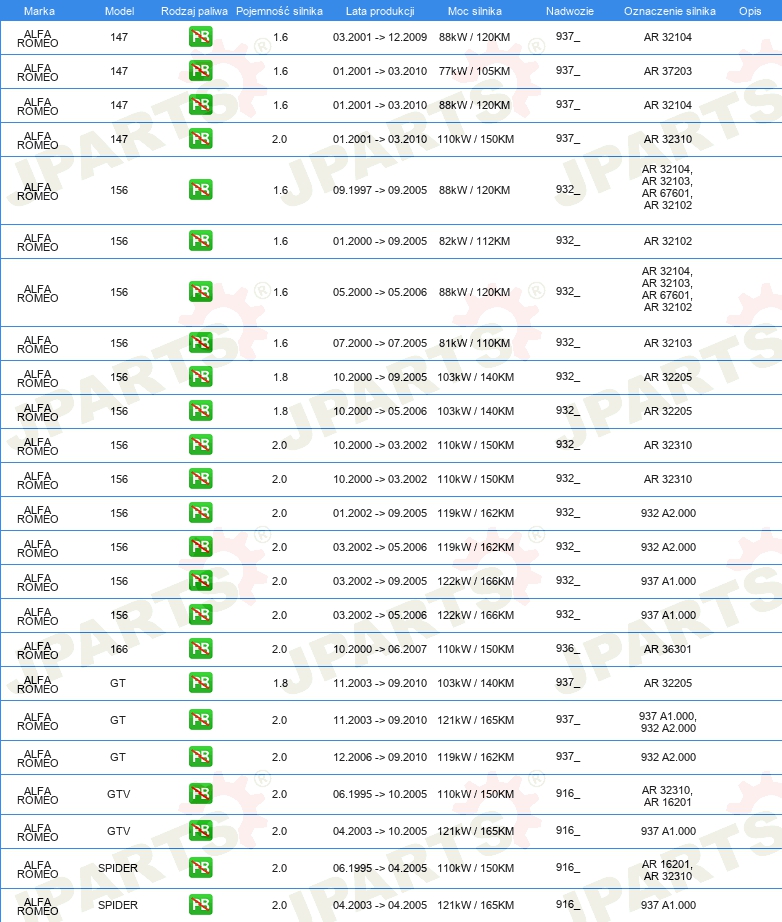Click the Marka column header
The height and width of the screenshot is (922, 782).
pyautogui.click(x=39, y=11)
